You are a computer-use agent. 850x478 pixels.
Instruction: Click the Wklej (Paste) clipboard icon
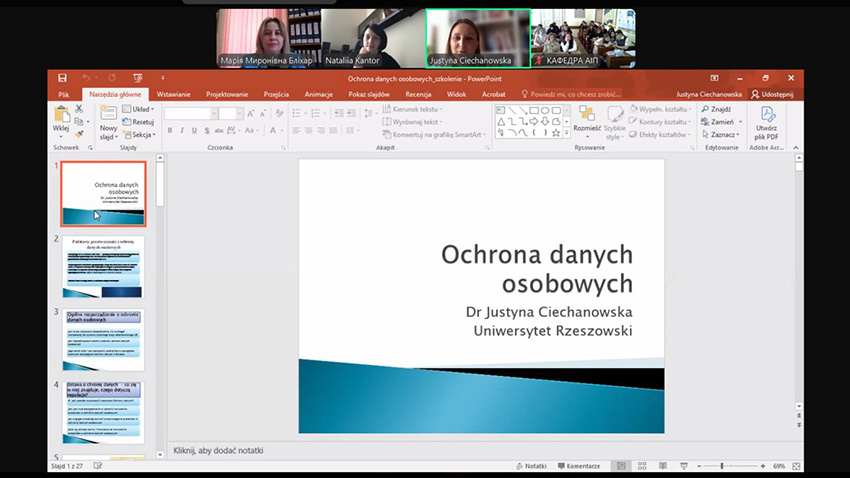click(61, 116)
